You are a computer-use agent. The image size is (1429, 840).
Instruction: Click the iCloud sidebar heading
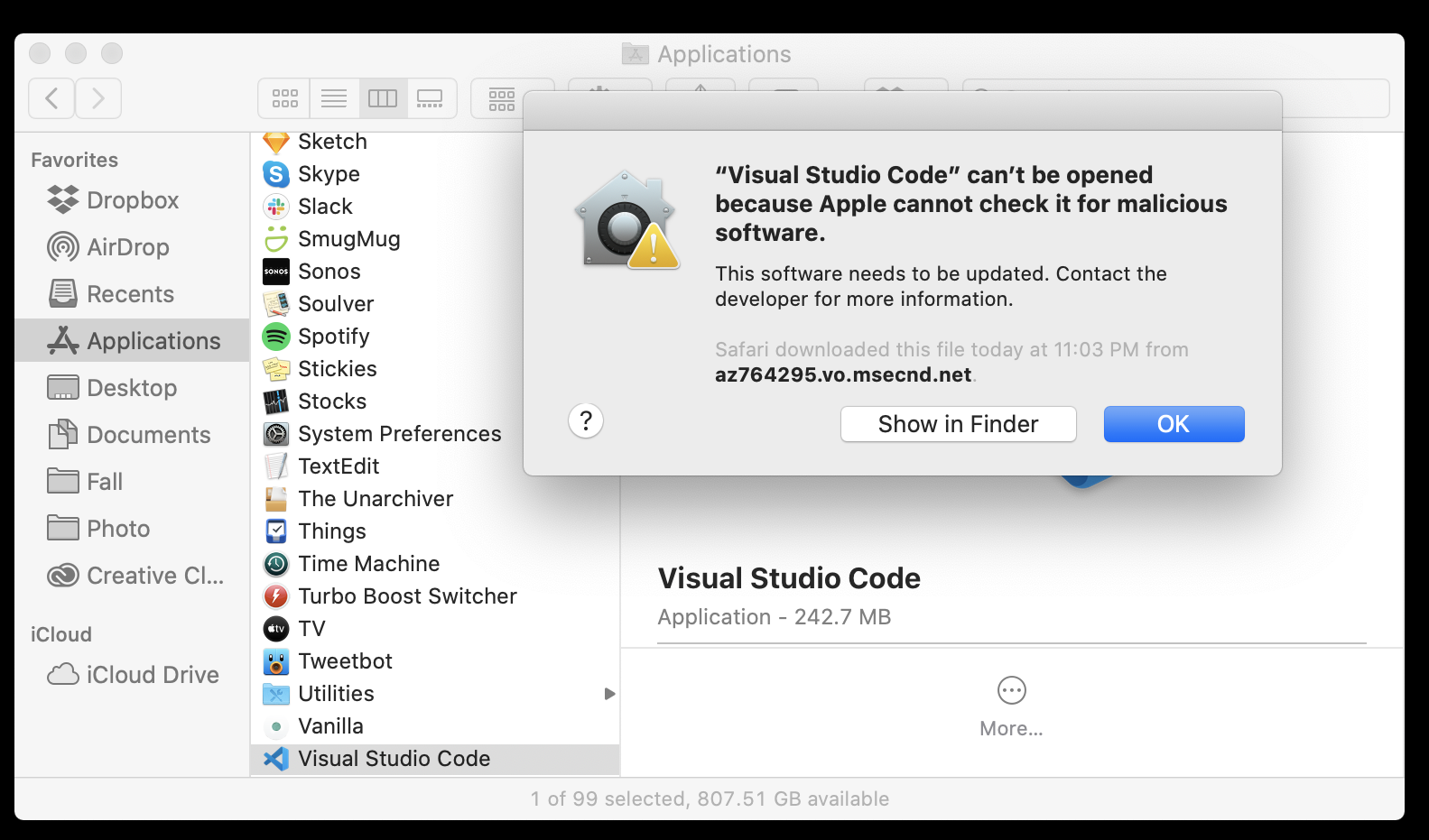61,634
